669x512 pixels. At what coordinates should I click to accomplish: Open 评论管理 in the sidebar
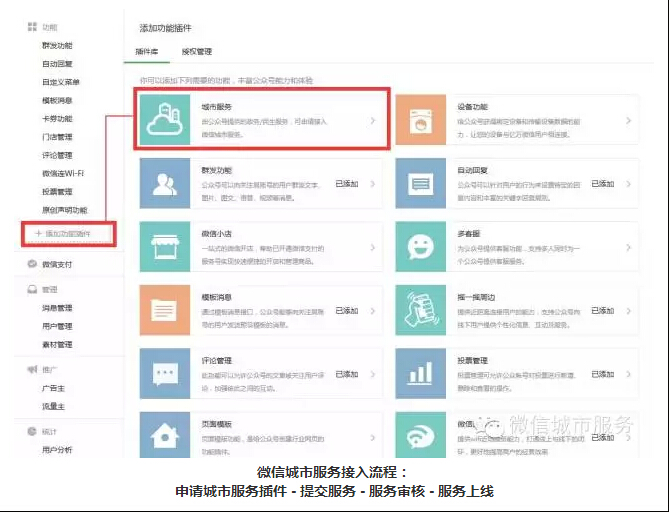pos(57,155)
